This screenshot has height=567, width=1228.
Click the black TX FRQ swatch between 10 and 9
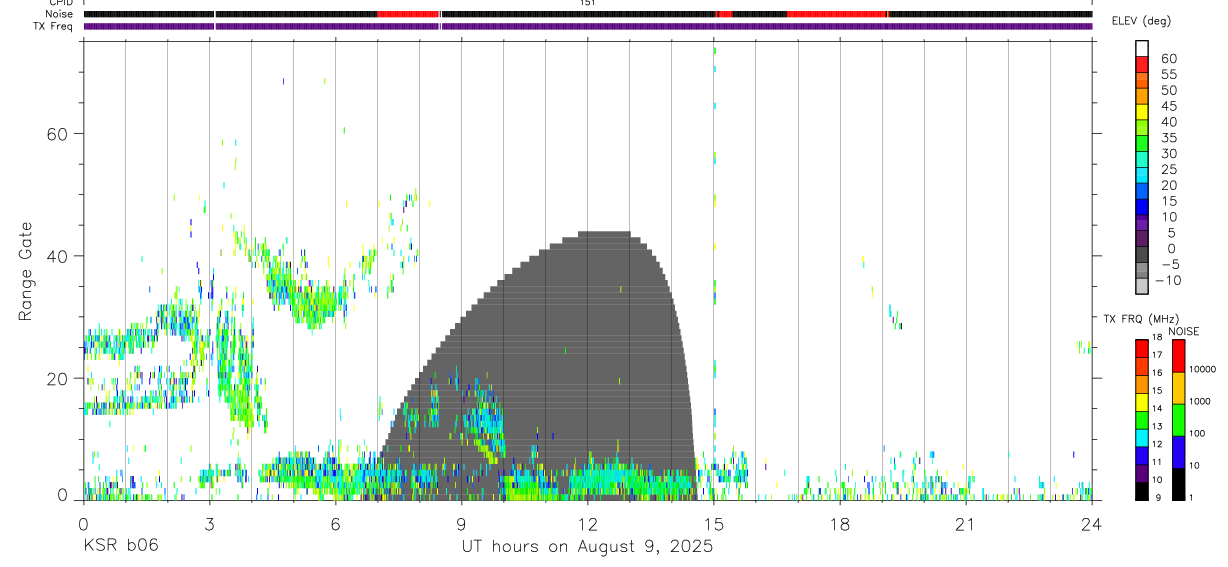[x=1142, y=491]
